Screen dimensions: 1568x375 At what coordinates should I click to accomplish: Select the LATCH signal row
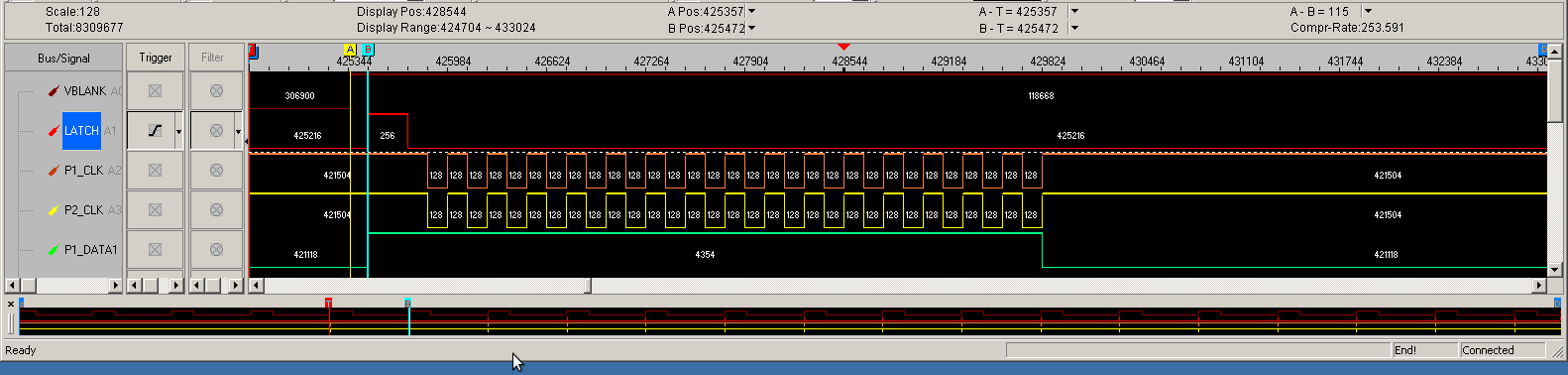pyautogui.click(x=81, y=130)
